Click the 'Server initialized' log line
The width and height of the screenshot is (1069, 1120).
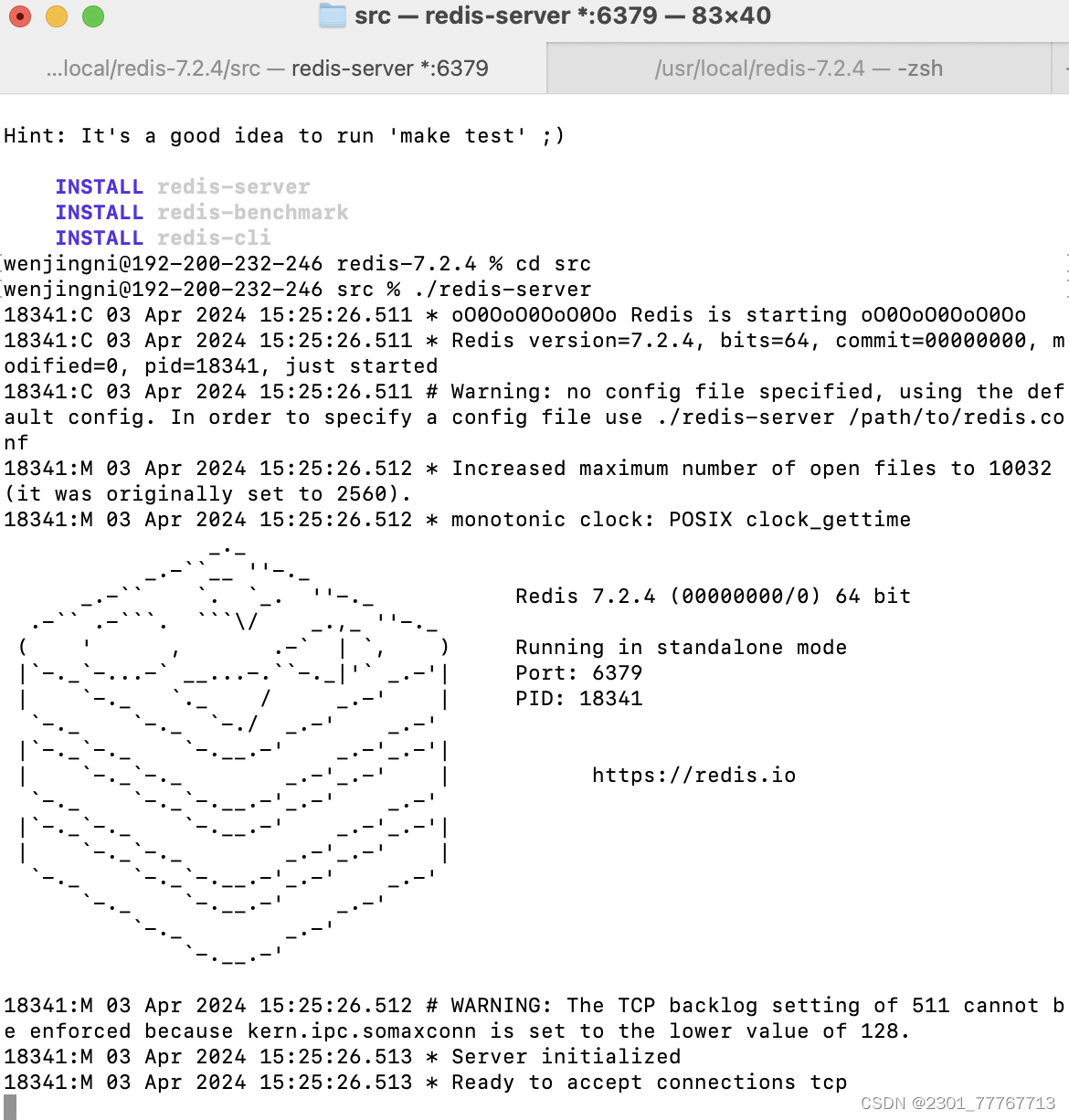coord(343,1057)
